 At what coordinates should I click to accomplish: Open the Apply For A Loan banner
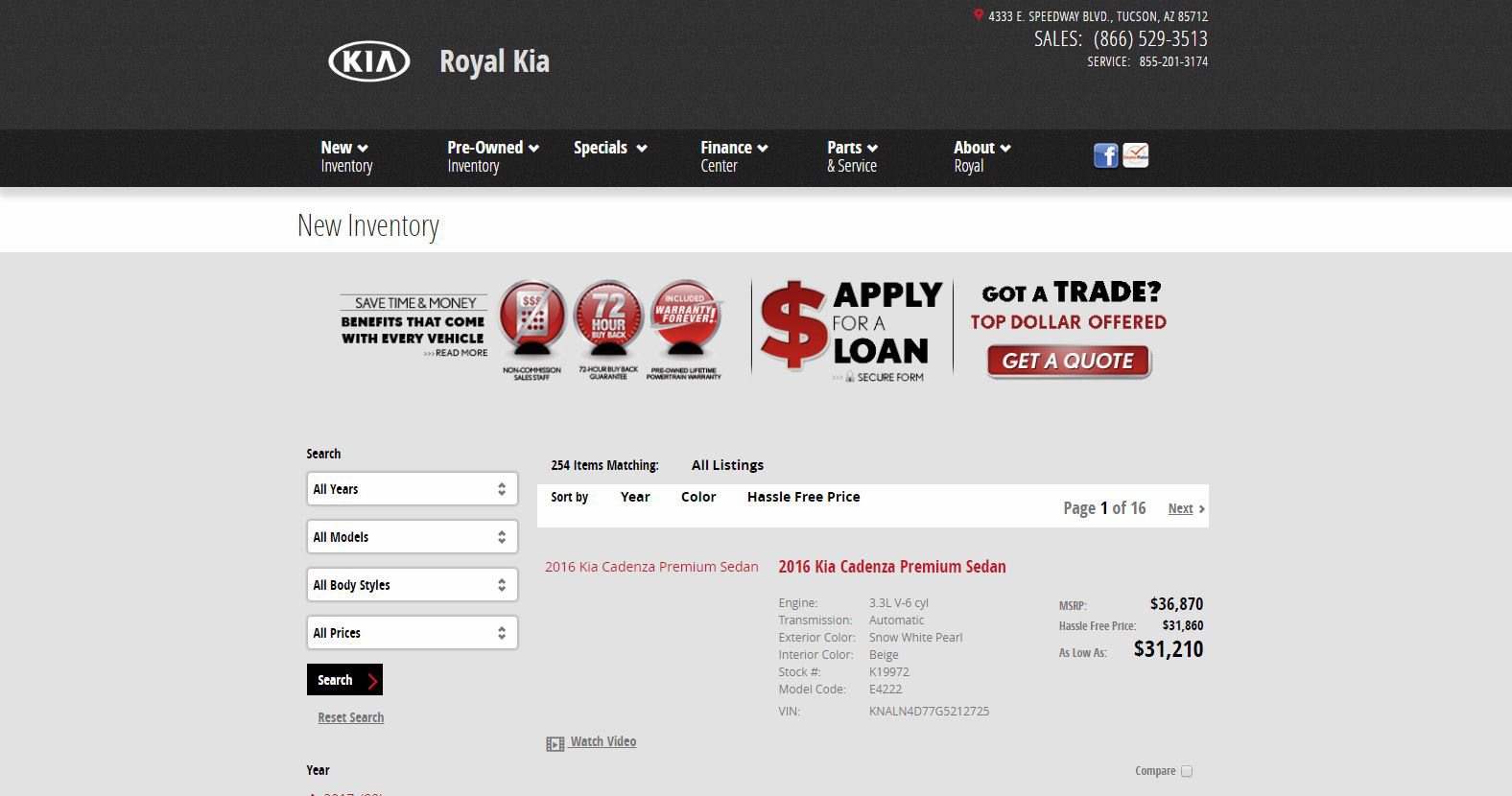click(x=852, y=331)
